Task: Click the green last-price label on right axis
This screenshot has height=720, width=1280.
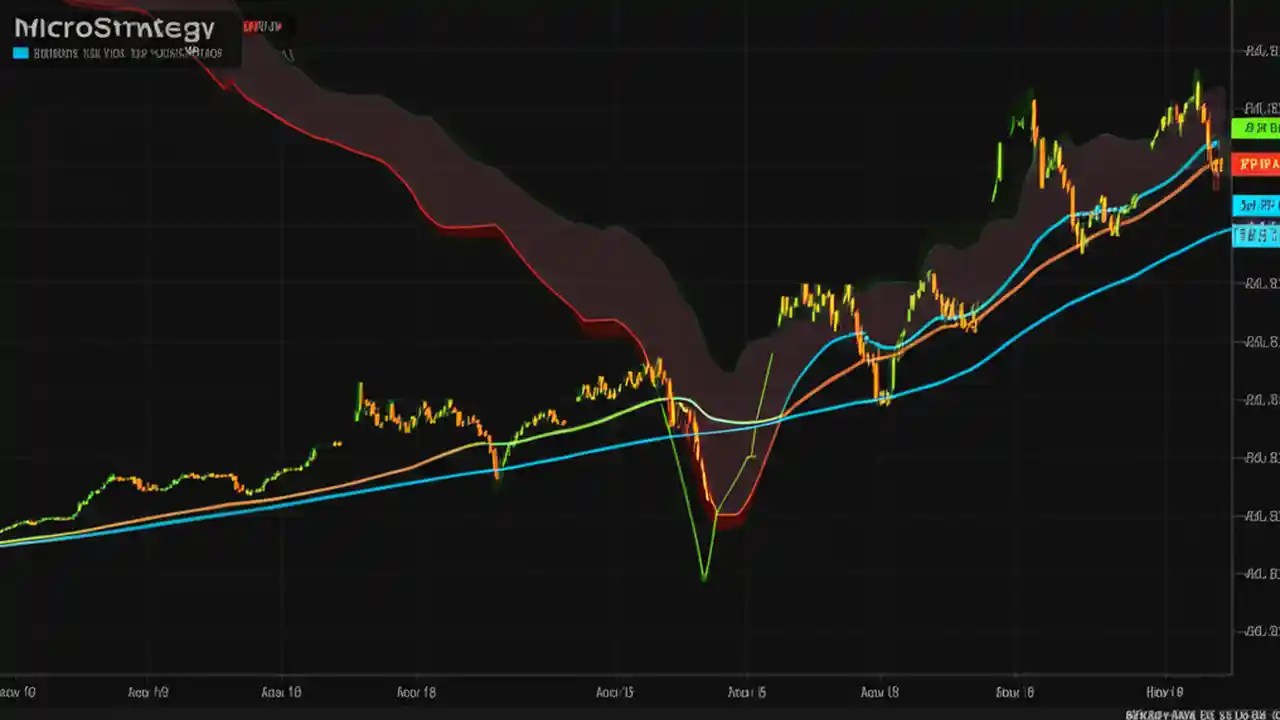Action: 1257,128
